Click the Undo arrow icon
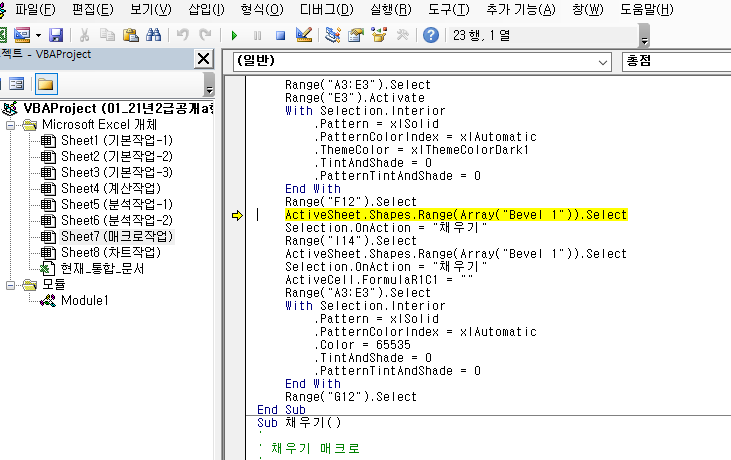This screenshot has height=460, width=731. [183, 35]
